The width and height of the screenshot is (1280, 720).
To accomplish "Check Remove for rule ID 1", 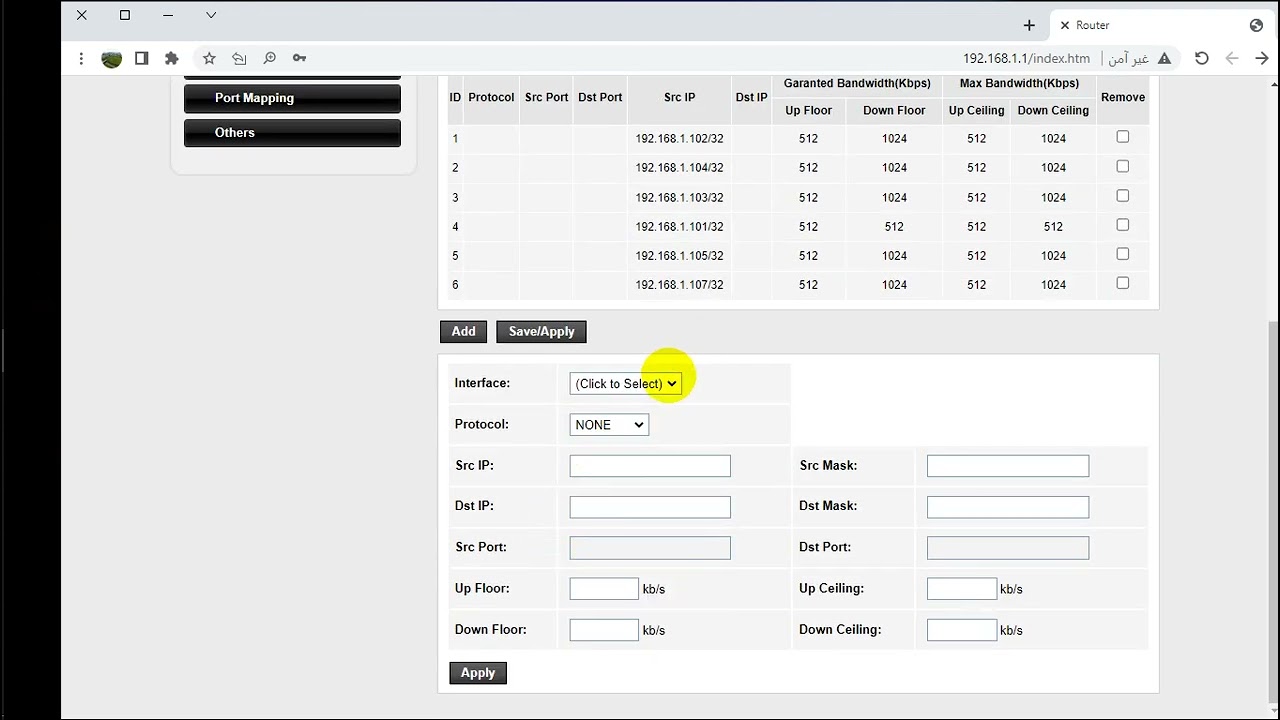I will 1123,137.
